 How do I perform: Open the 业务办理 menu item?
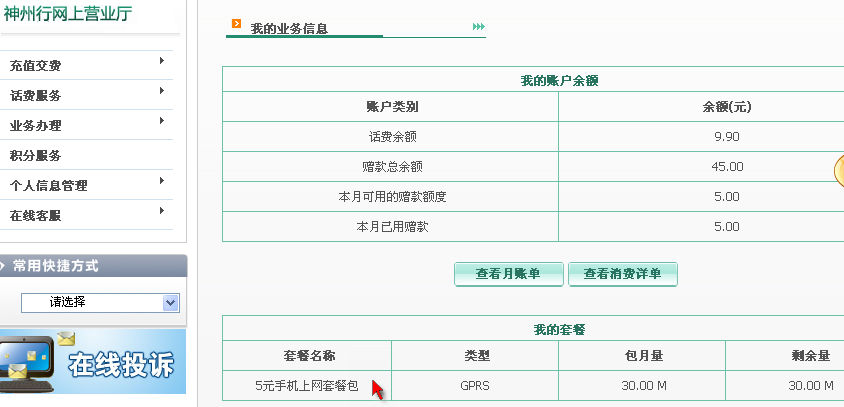tap(36, 126)
